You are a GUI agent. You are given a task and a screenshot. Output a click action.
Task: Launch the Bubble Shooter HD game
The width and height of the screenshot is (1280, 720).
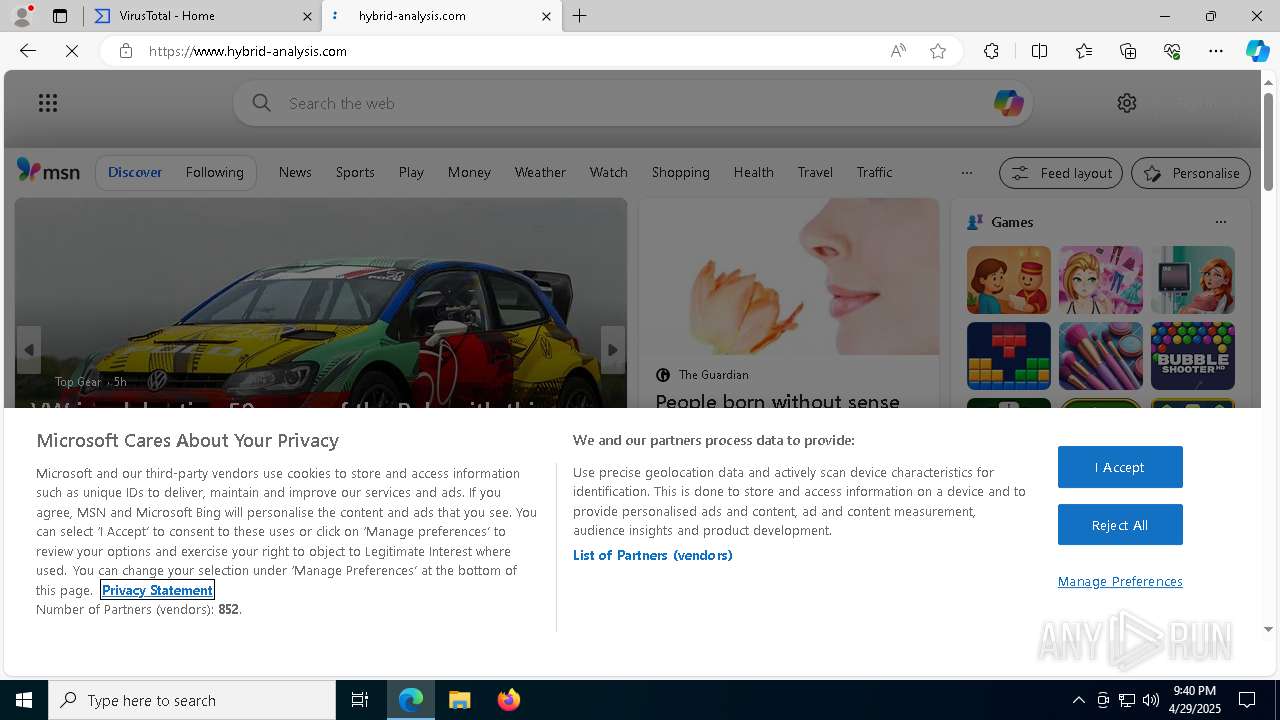pyautogui.click(x=1192, y=355)
